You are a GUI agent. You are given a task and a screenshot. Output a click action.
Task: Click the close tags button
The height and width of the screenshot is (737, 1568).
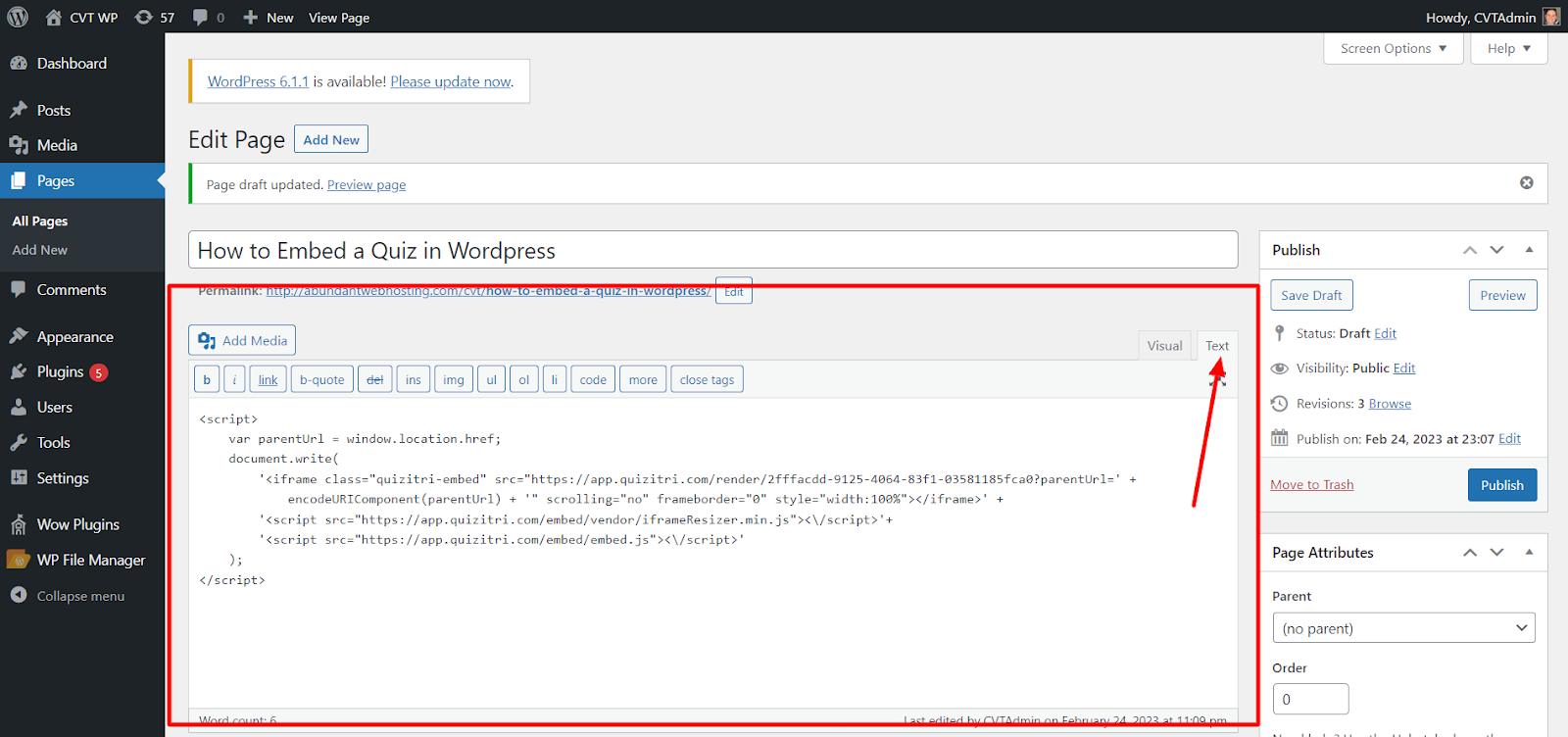pyautogui.click(x=707, y=379)
